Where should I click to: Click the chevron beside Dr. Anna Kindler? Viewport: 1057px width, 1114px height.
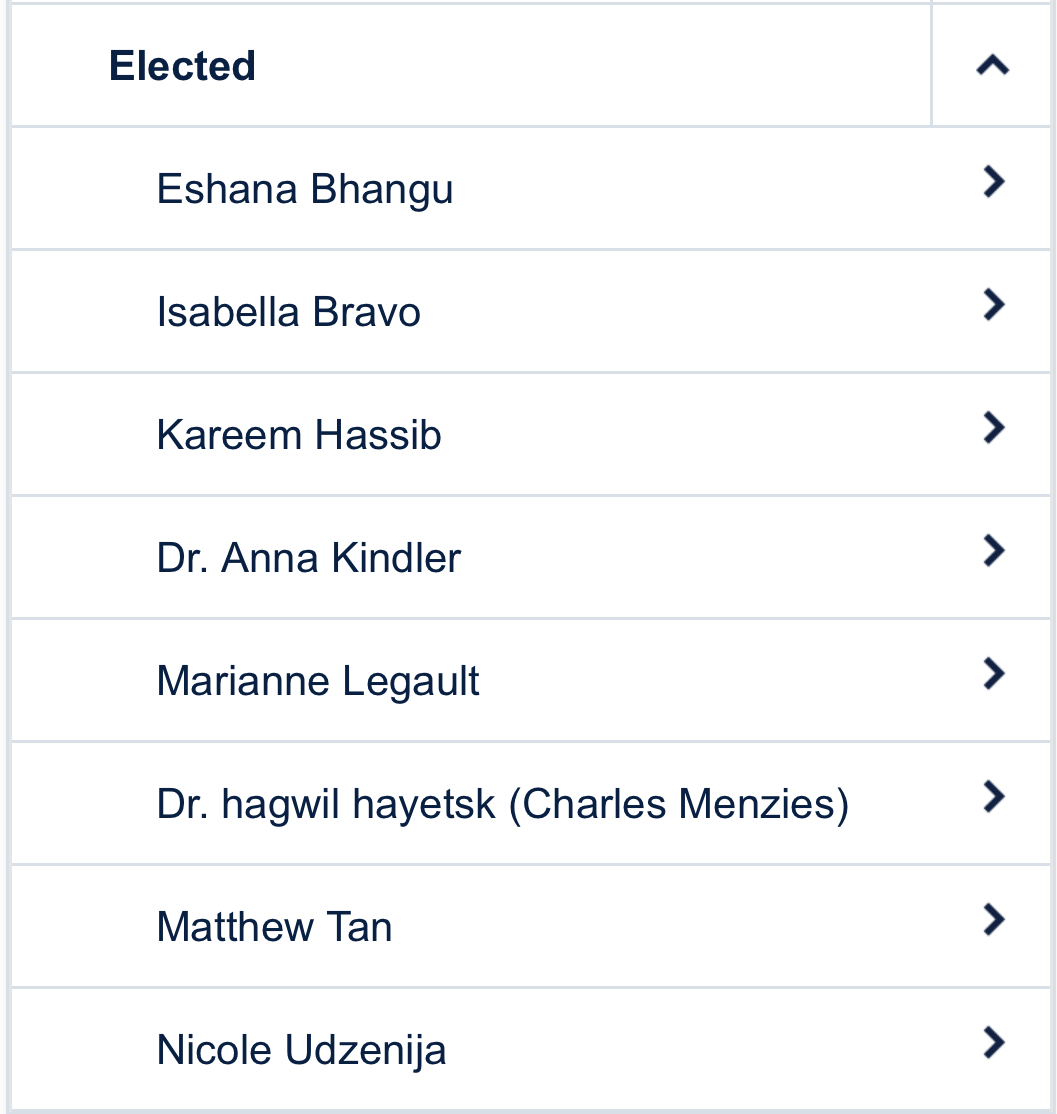(x=994, y=551)
